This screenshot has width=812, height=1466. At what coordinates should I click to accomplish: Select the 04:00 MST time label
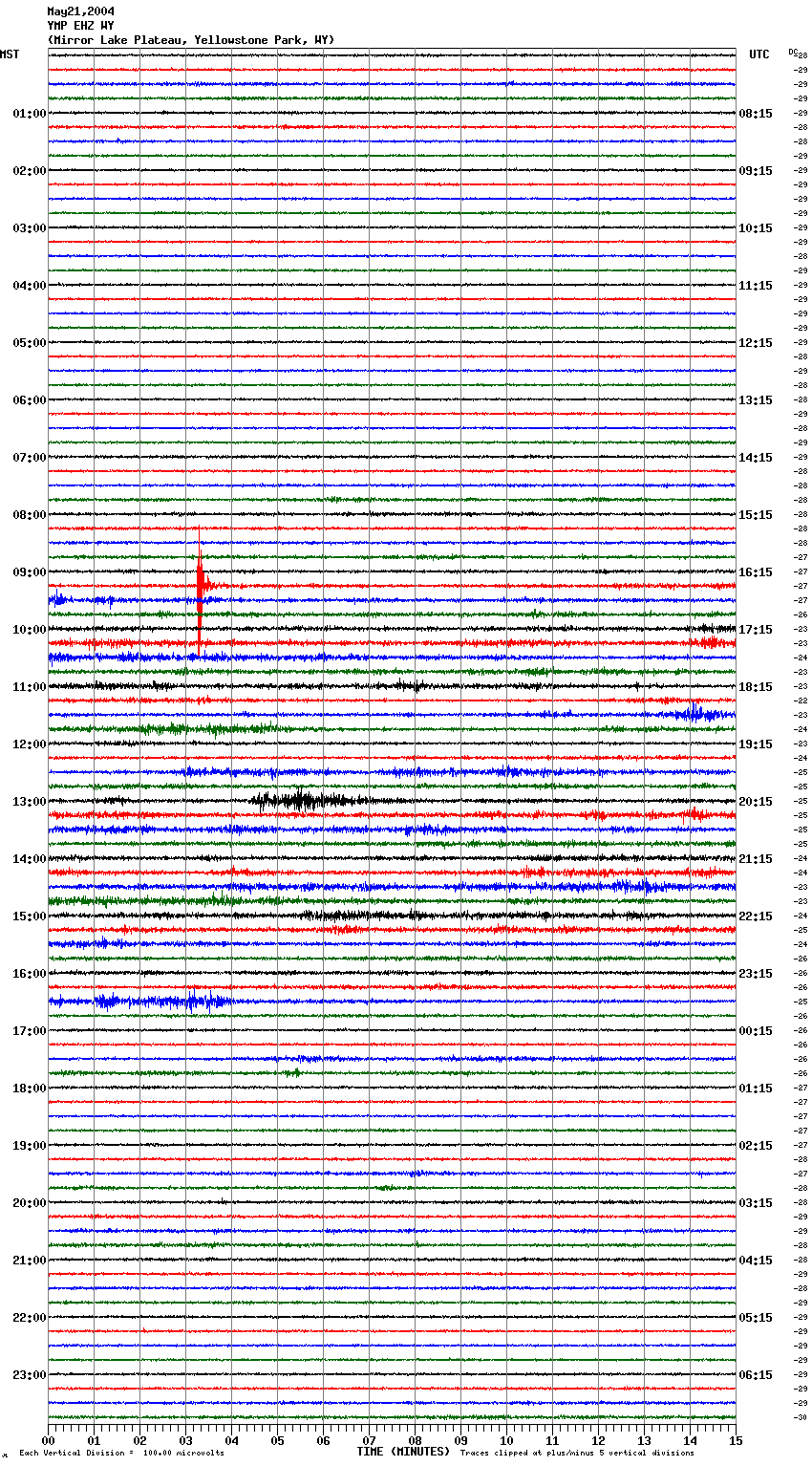point(30,286)
